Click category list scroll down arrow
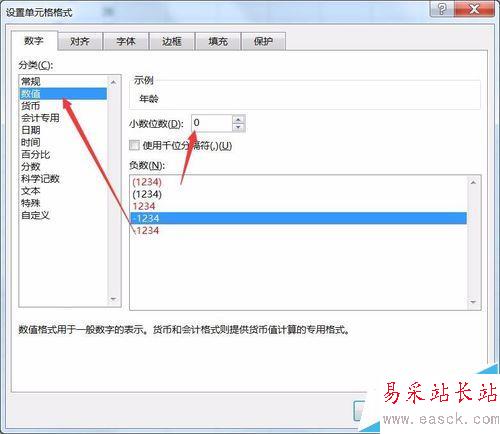Viewport: 500px width, 434px height. pyautogui.click(x=113, y=299)
